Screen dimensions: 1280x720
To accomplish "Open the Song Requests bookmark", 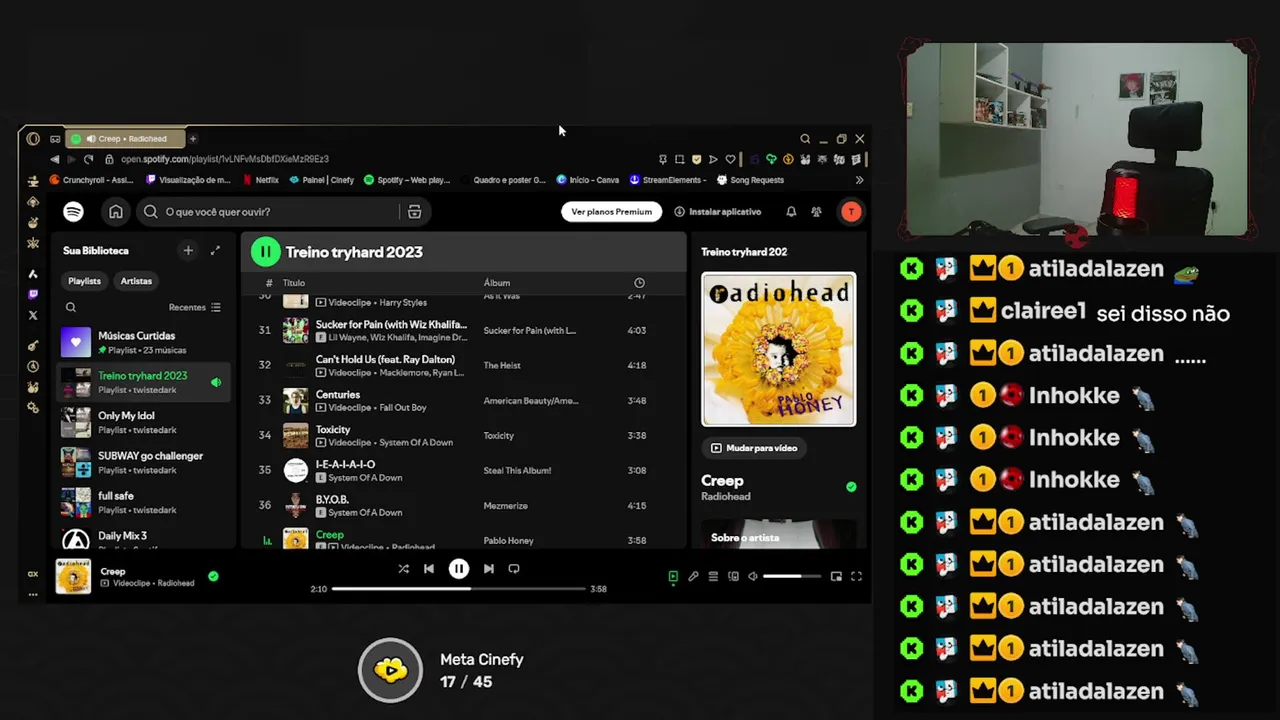I will click(750, 180).
